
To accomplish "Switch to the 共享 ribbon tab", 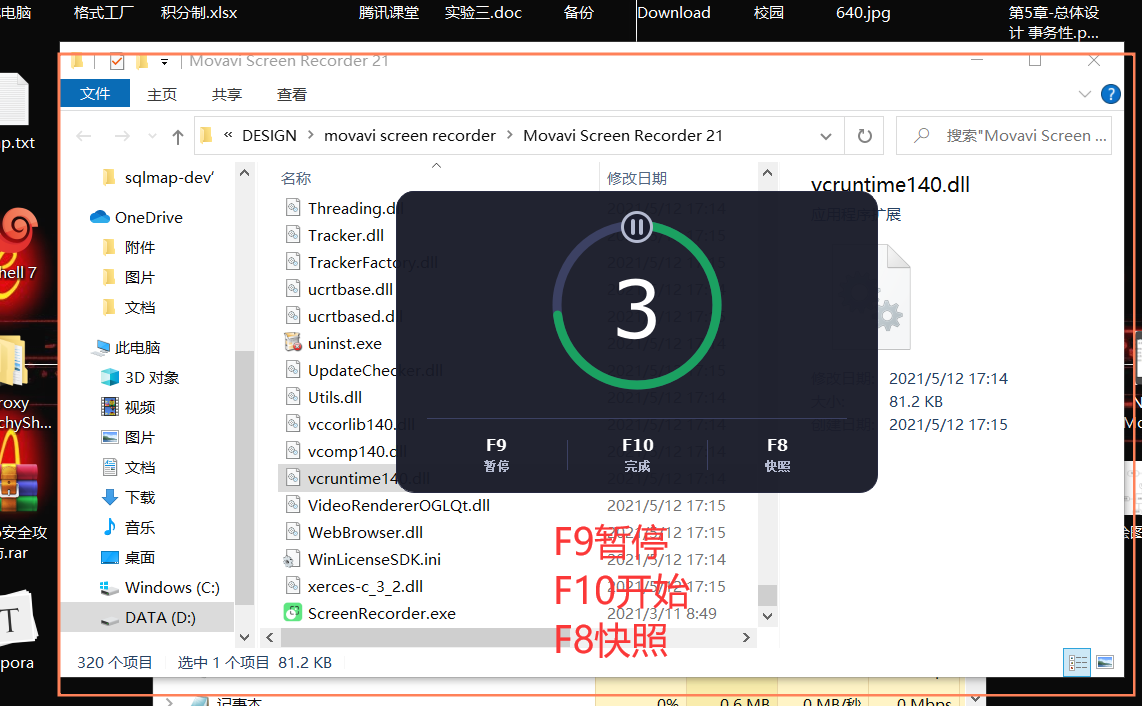I will (x=227, y=95).
